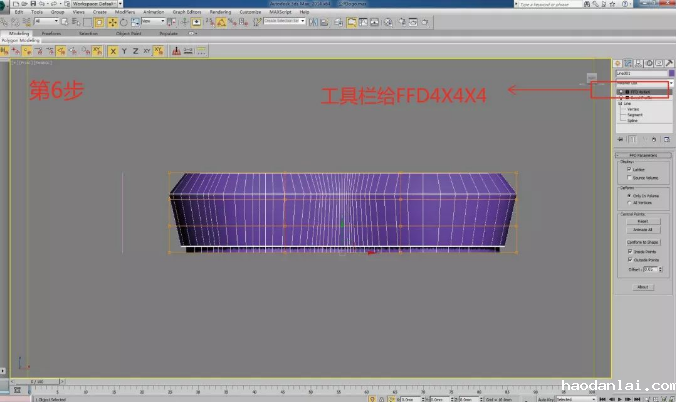Switch to the Freeform ribbon tab
Screen dimensions: 676x402
pyautogui.click(x=51, y=33)
